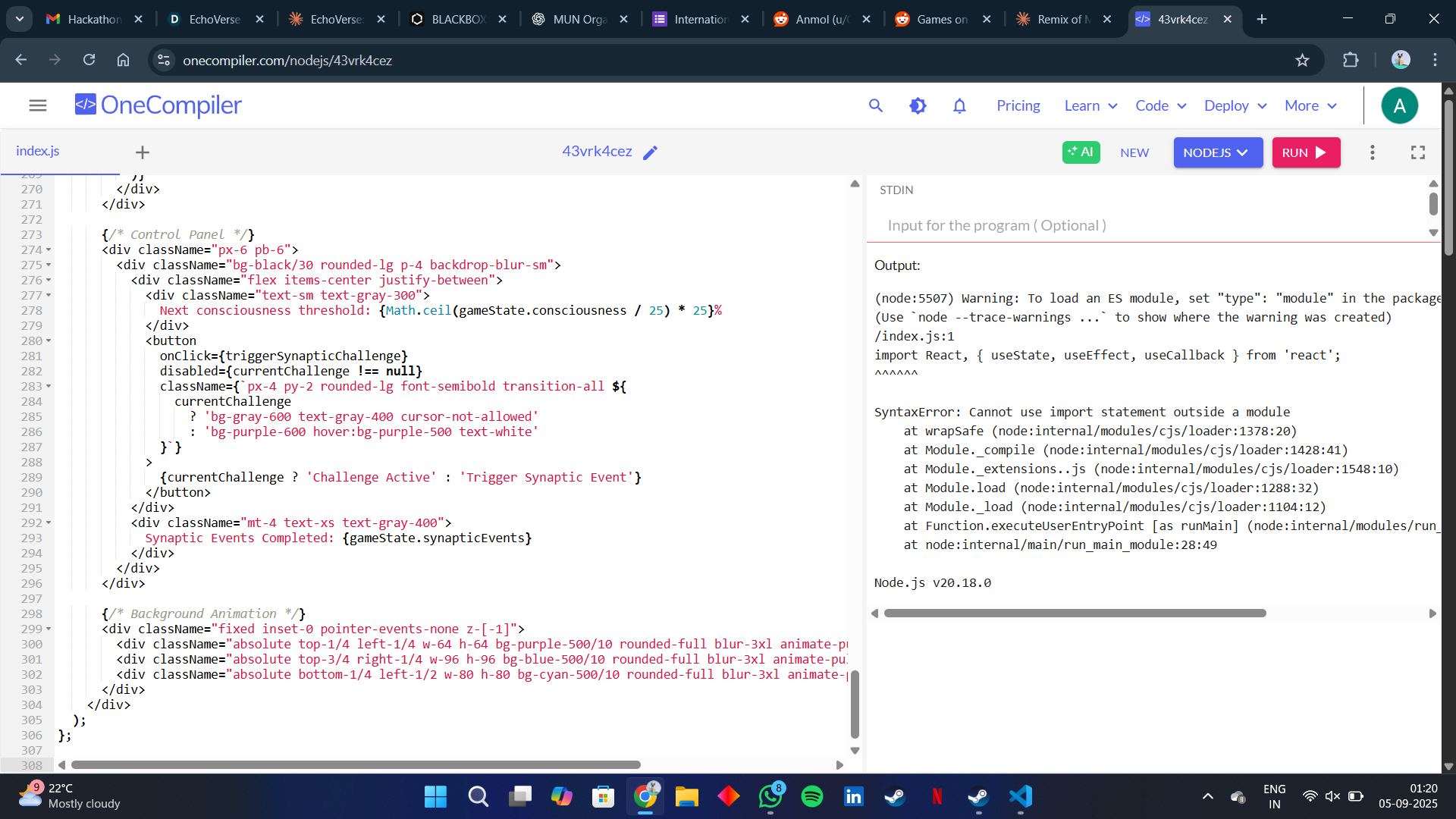Collapse code fold at line 274
Image resolution: width=1456 pixels, height=819 pixels.
(x=49, y=249)
